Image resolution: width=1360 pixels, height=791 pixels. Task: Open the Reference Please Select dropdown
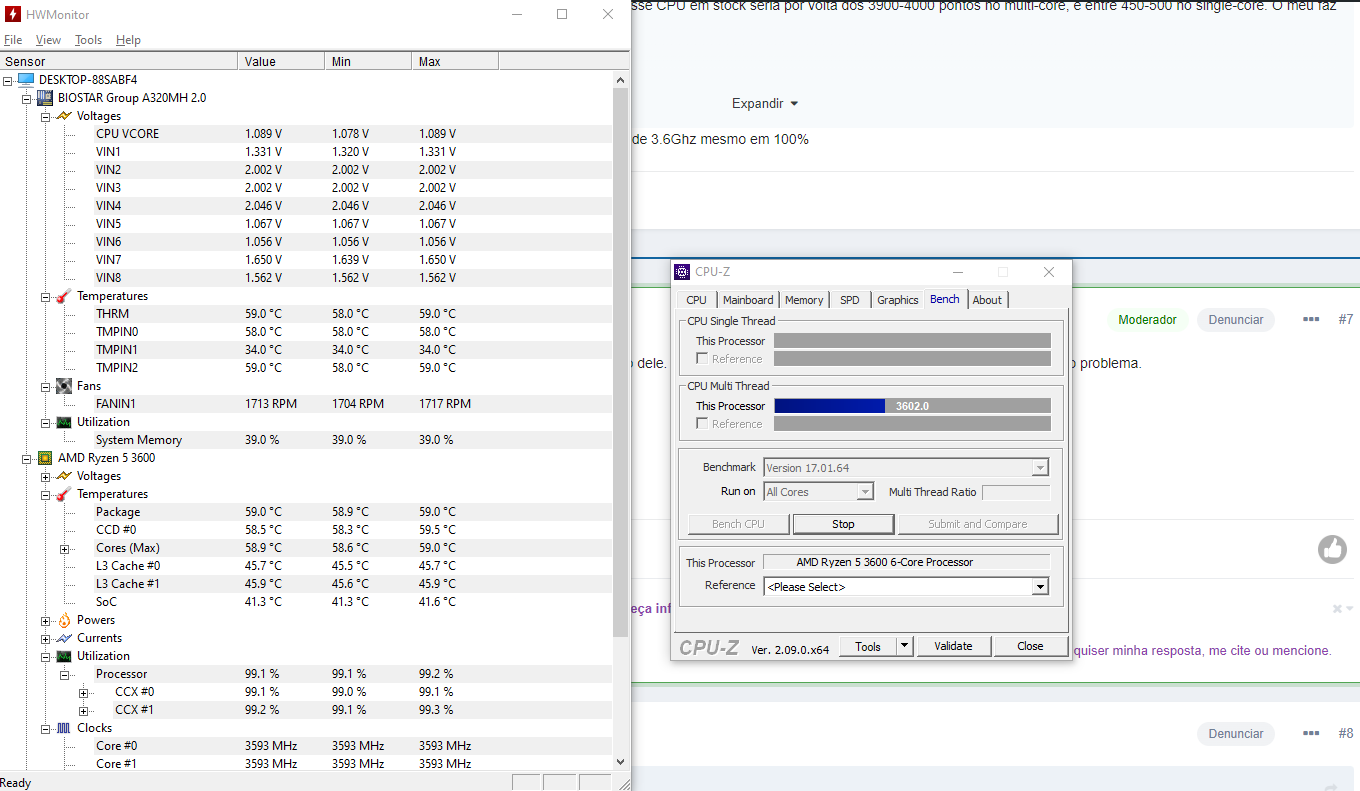coord(1040,587)
